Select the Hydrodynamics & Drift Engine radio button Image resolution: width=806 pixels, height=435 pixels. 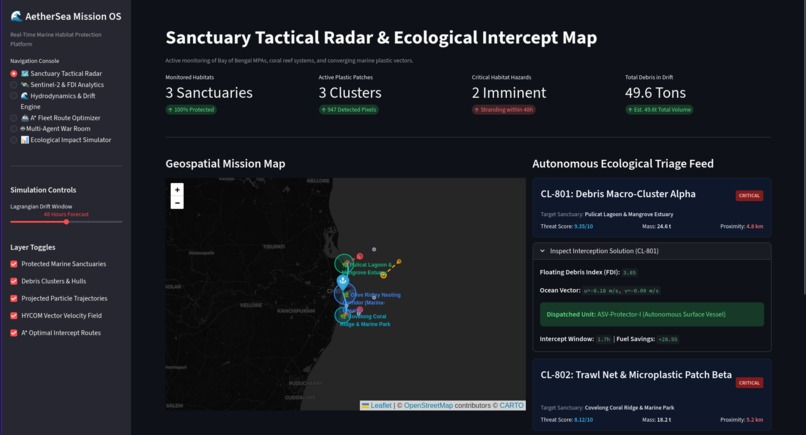14,96
